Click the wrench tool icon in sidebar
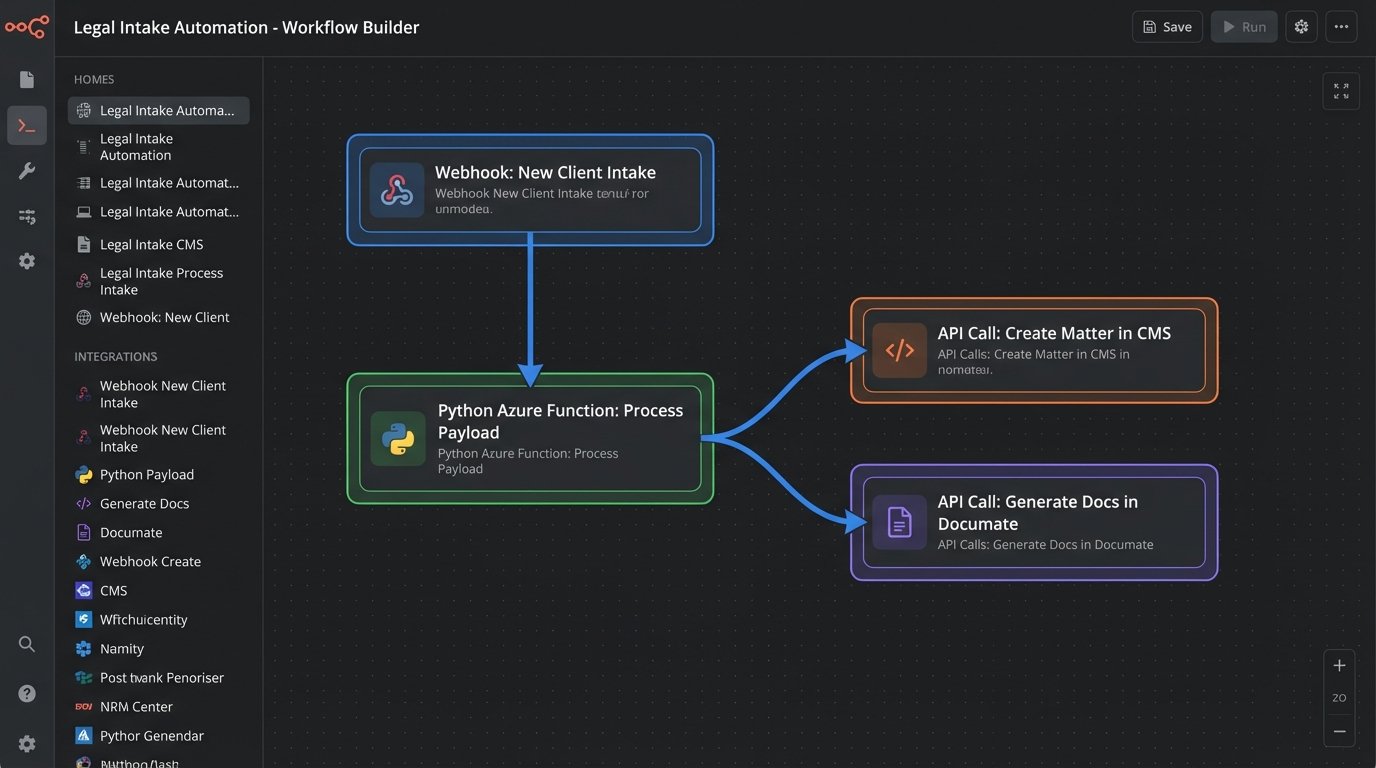Viewport: 1376px width, 768px height. pyautogui.click(x=26, y=170)
